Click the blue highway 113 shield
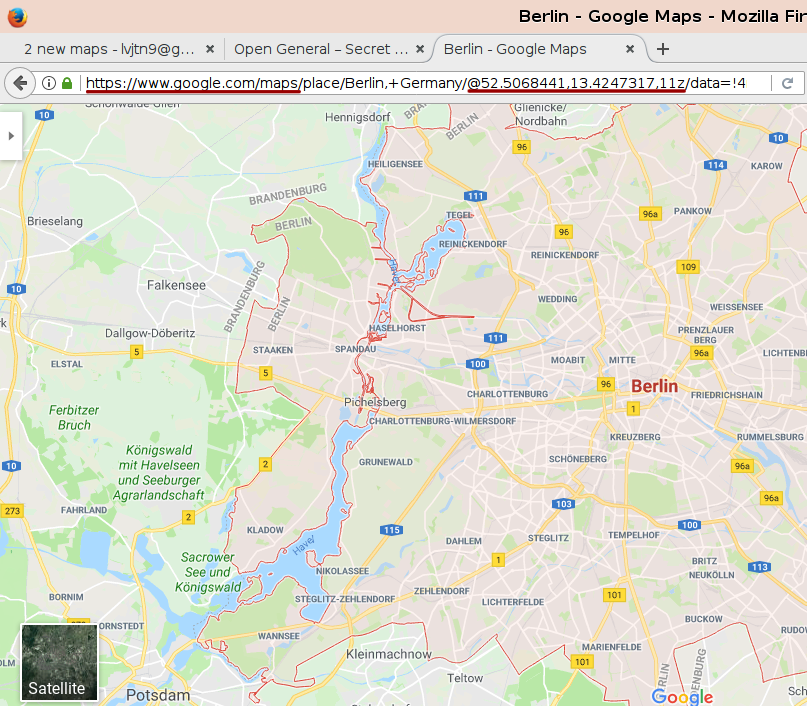This screenshot has height=706, width=807. 760,567
